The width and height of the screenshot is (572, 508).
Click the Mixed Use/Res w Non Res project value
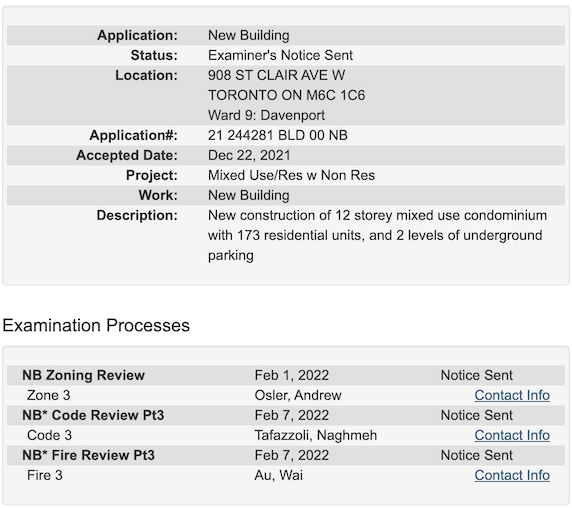[291, 175]
